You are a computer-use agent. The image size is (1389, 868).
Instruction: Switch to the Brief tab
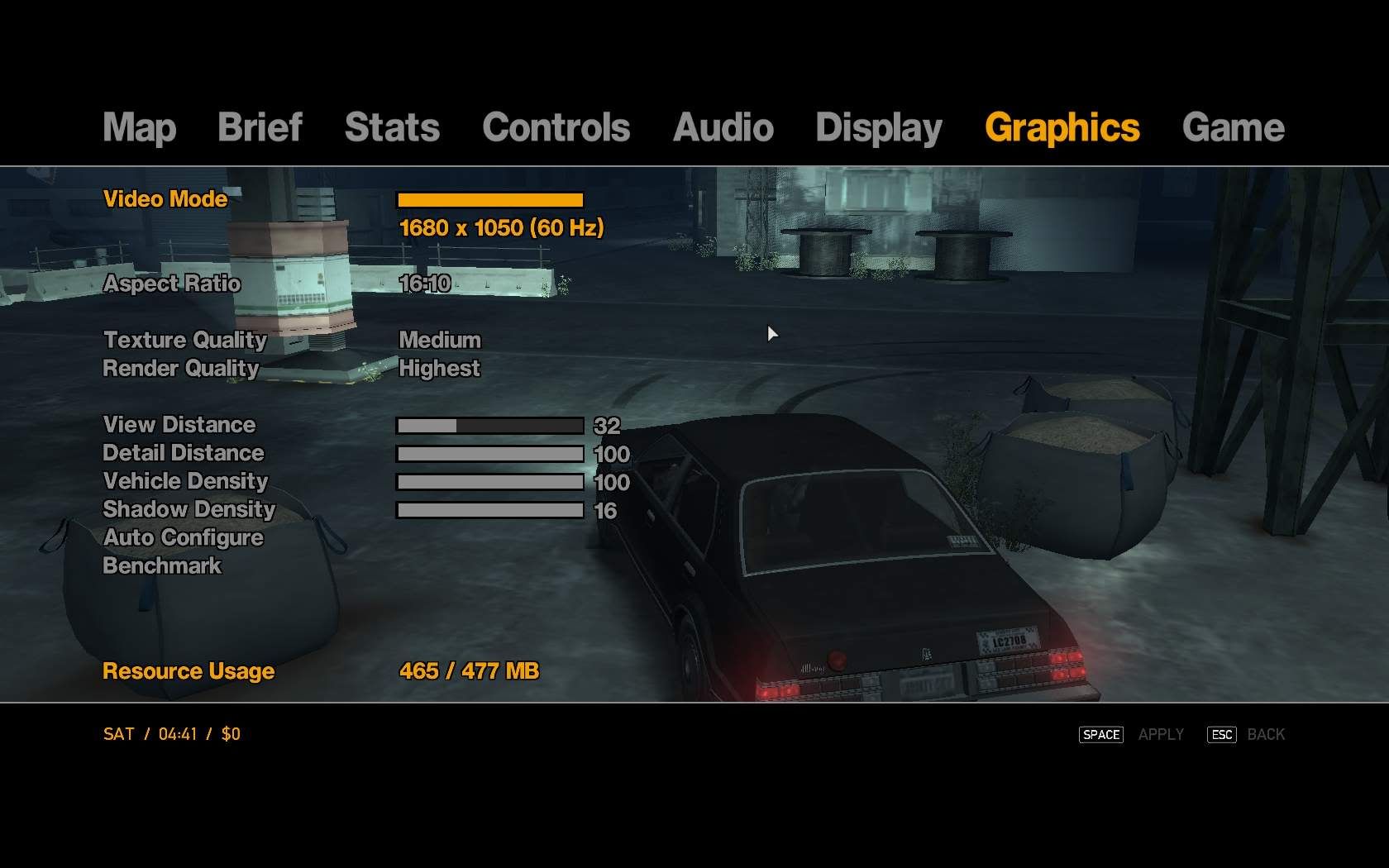tap(260, 127)
